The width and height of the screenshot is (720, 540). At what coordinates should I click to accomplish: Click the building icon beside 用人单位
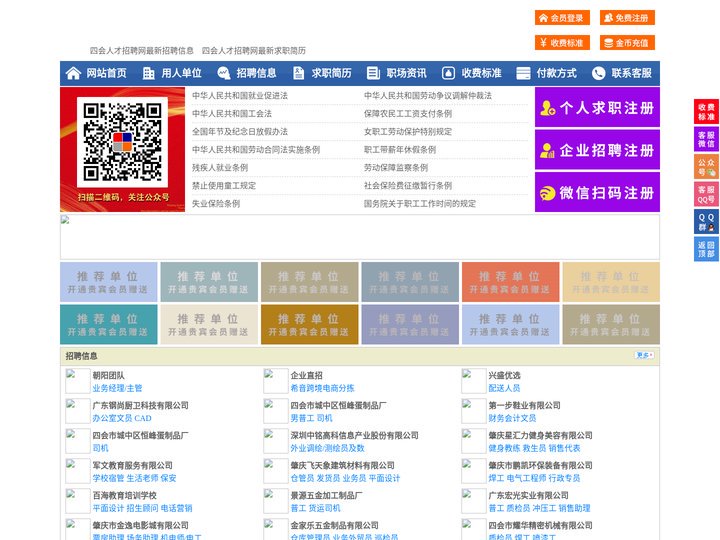point(148,73)
